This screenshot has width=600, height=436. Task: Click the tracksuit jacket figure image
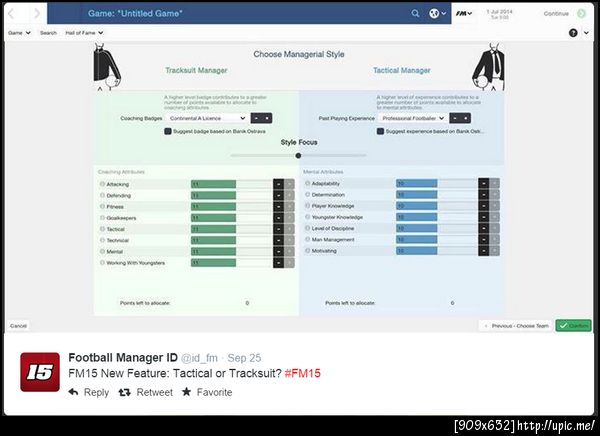click(107, 67)
